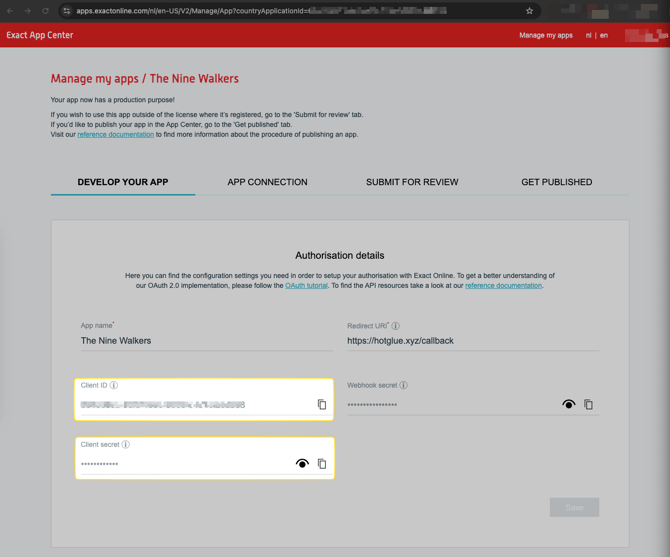Show the Webhook secret with eye icon
Image resolution: width=670 pixels, height=557 pixels.
(x=568, y=405)
